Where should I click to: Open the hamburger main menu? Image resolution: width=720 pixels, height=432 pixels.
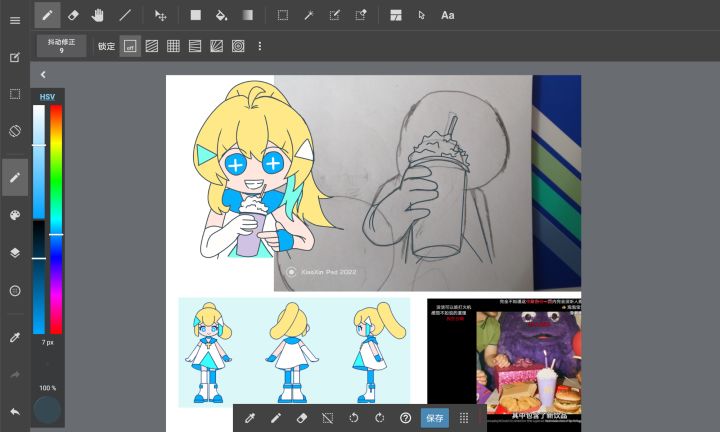click(x=15, y=21)
